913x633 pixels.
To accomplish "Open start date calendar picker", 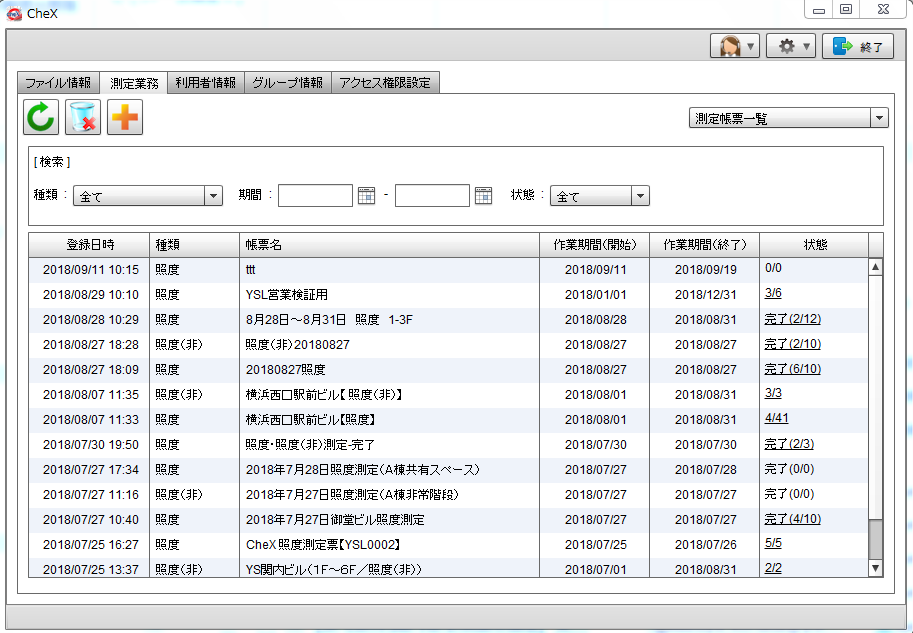I will [x=366, y=196].
